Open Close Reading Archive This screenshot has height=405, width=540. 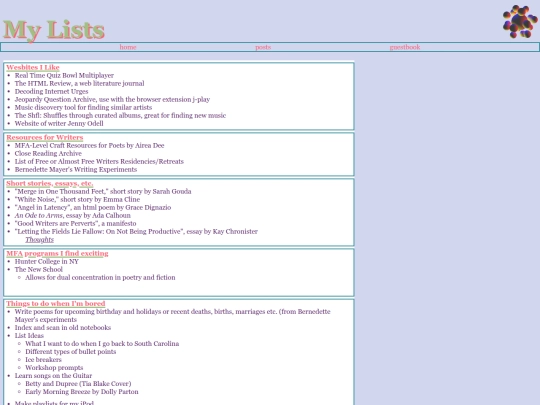[48, 153]
